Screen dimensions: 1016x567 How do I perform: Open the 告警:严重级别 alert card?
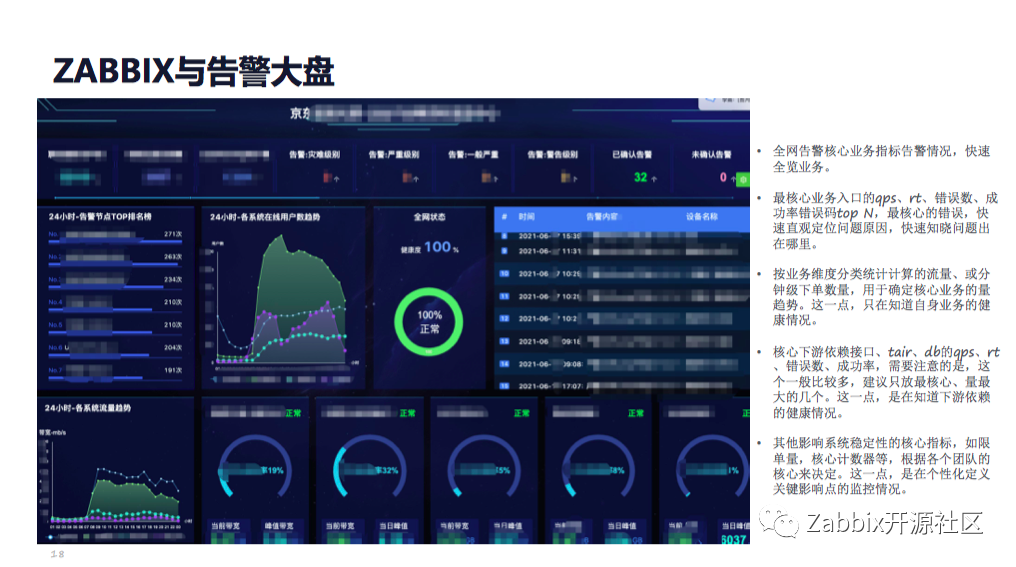(394, 167)
